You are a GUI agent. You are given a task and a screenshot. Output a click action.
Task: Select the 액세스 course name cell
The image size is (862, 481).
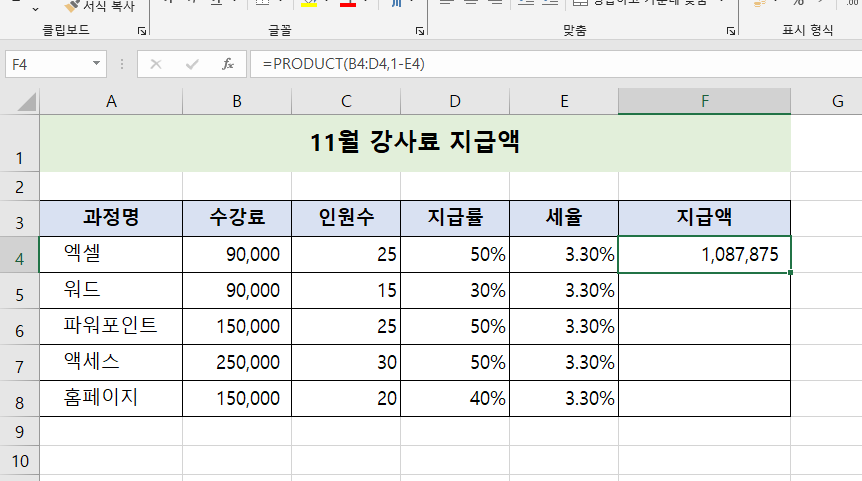pyautogui.click(x=111, y=363)
